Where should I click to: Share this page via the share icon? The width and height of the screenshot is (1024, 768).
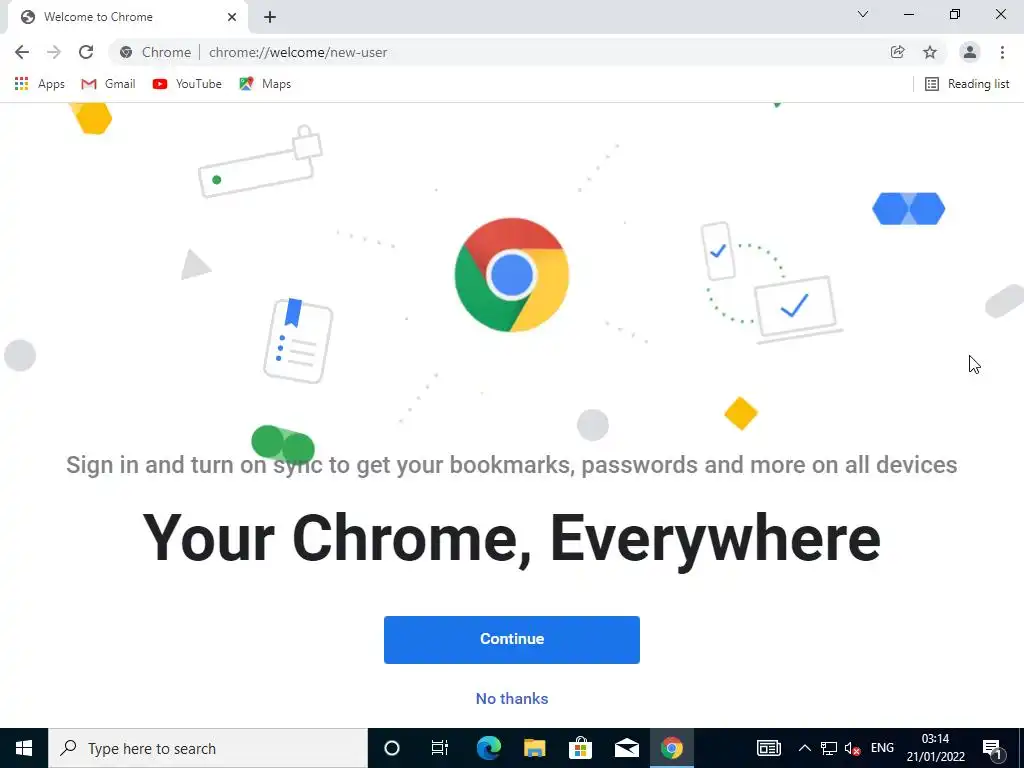pyautogui.click(x=897, y=52)
